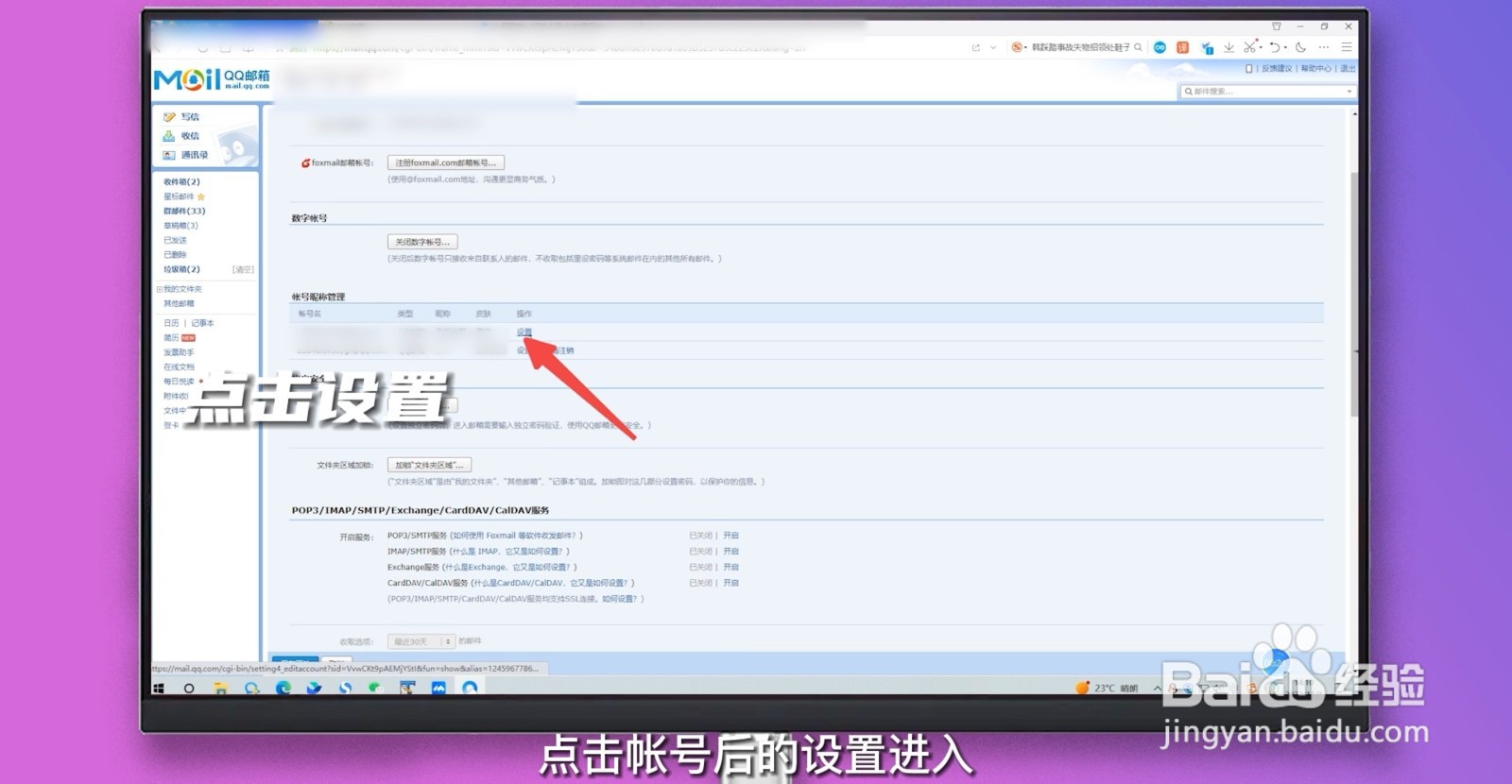Open File Explorer from the taskbar
Image resolution: width=1512 pixels, height=784 pixels.
[220, 689]
